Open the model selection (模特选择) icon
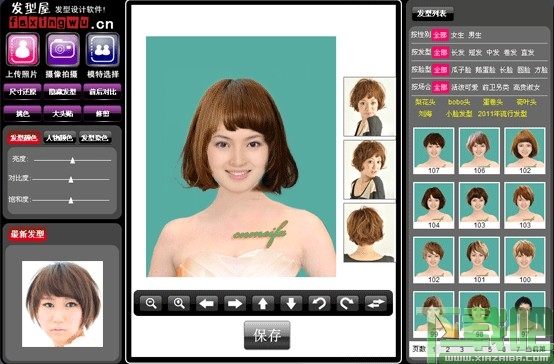This screenshot has height=364, width=554. pyautogui.click(x=102, y=49)
